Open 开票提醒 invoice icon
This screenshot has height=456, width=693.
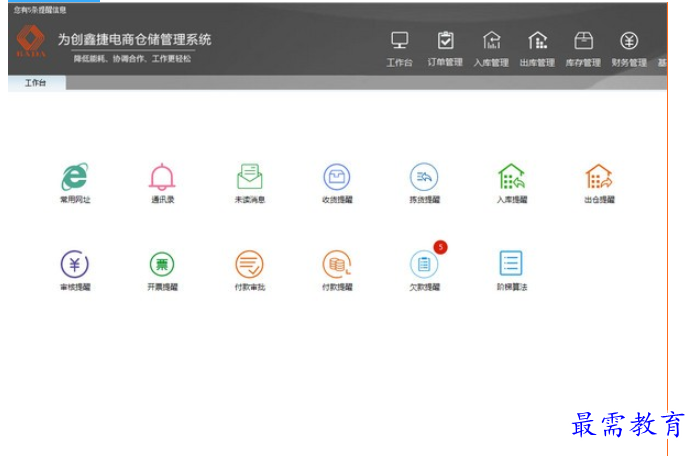162,264
